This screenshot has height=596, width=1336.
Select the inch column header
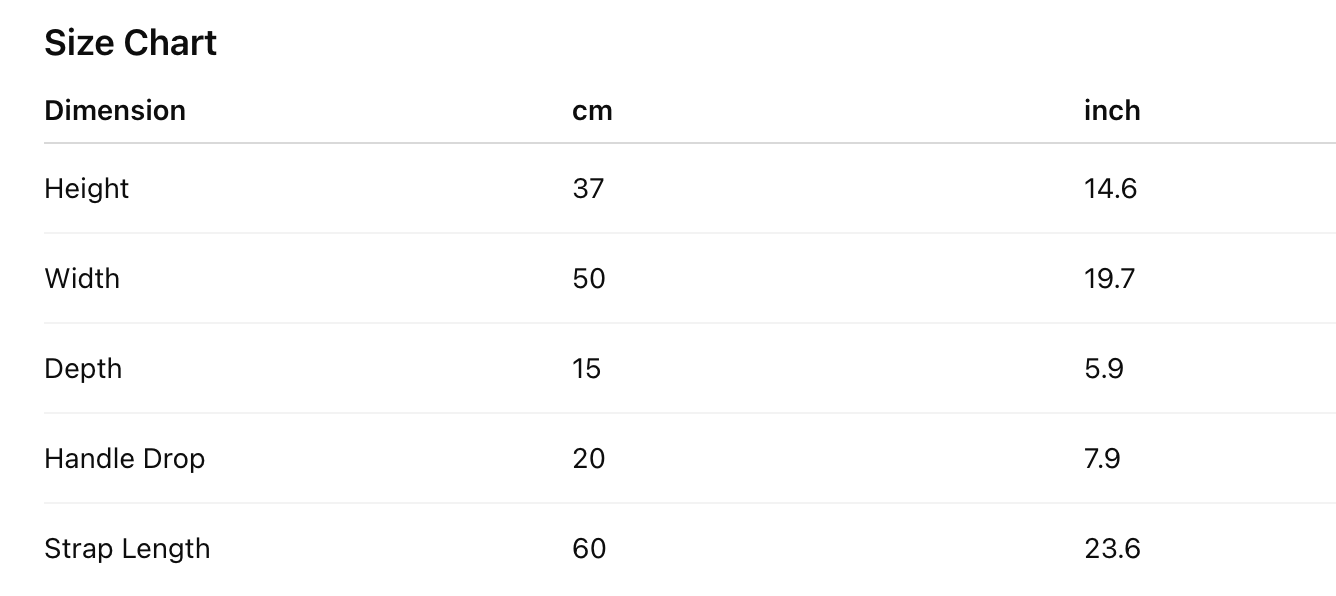(1112, 110)
